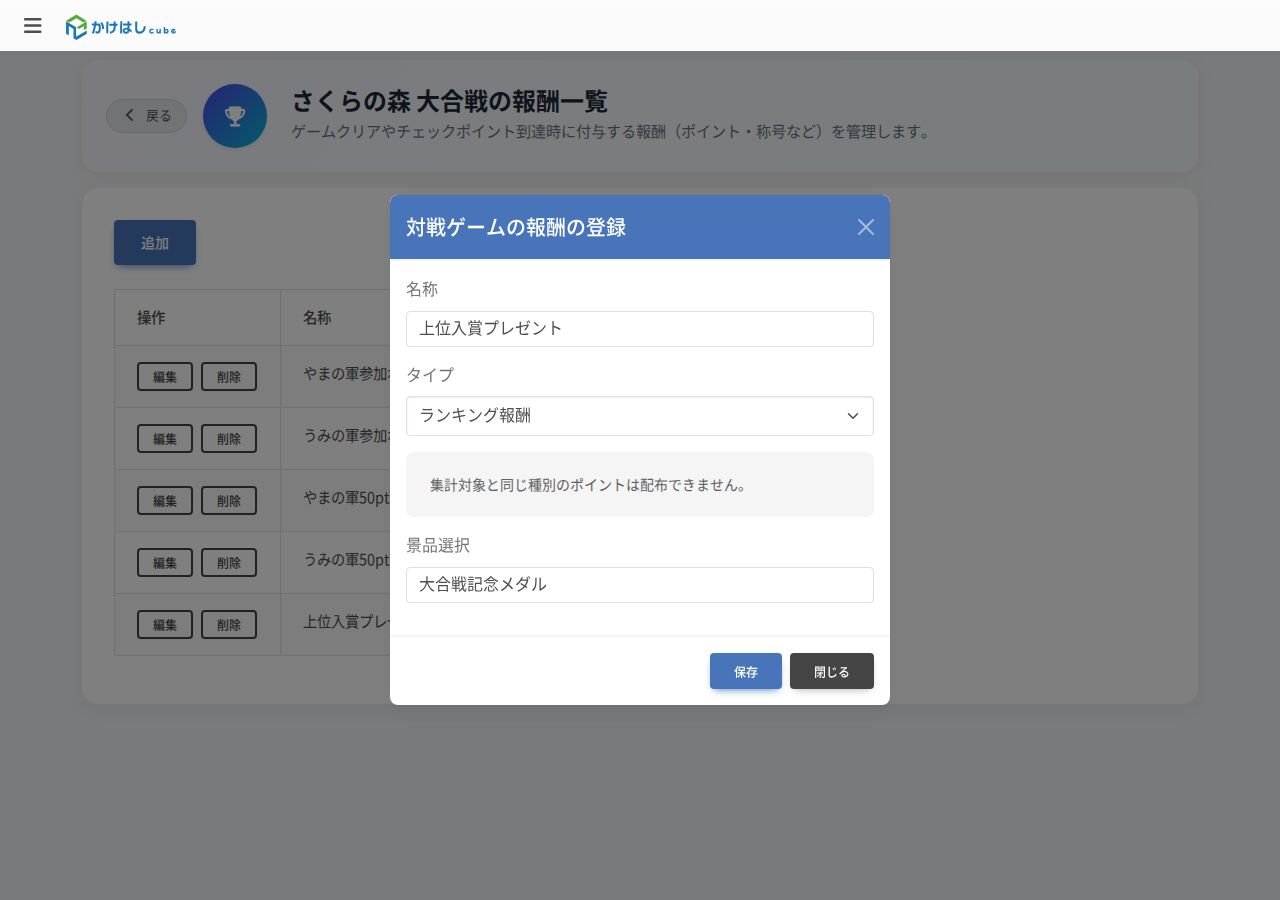Image resolution: width=1280 pixels, height=900 pixels.
Task: Open the hamburger navigation menu
Action: tap(33, 26)
